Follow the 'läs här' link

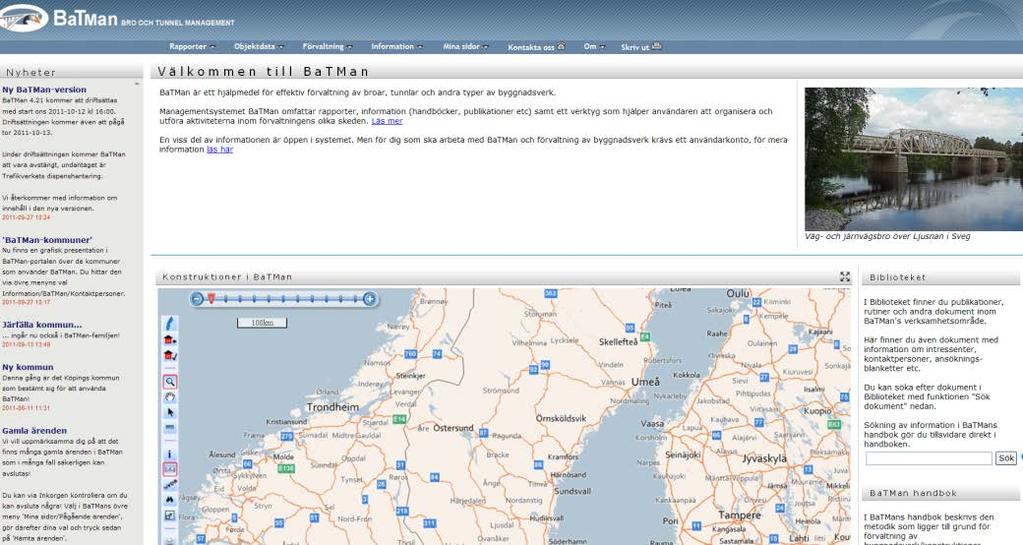[220, 149]
